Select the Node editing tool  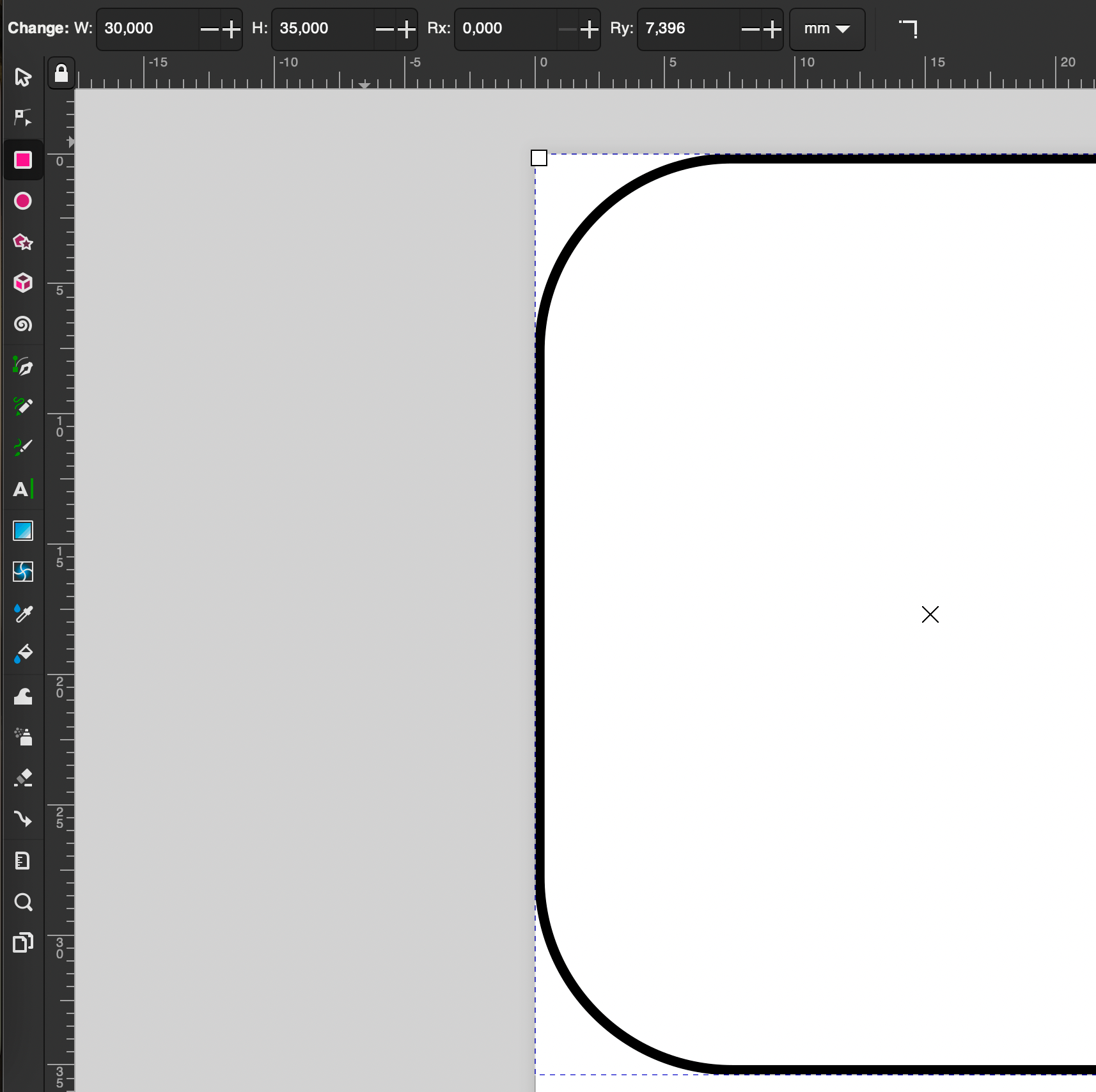click(x=23, y=118)
